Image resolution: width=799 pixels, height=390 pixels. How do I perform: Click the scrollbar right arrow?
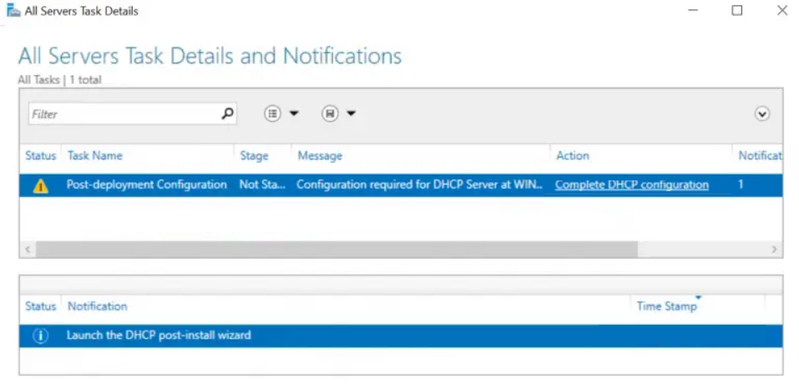[x=774, y=249]
